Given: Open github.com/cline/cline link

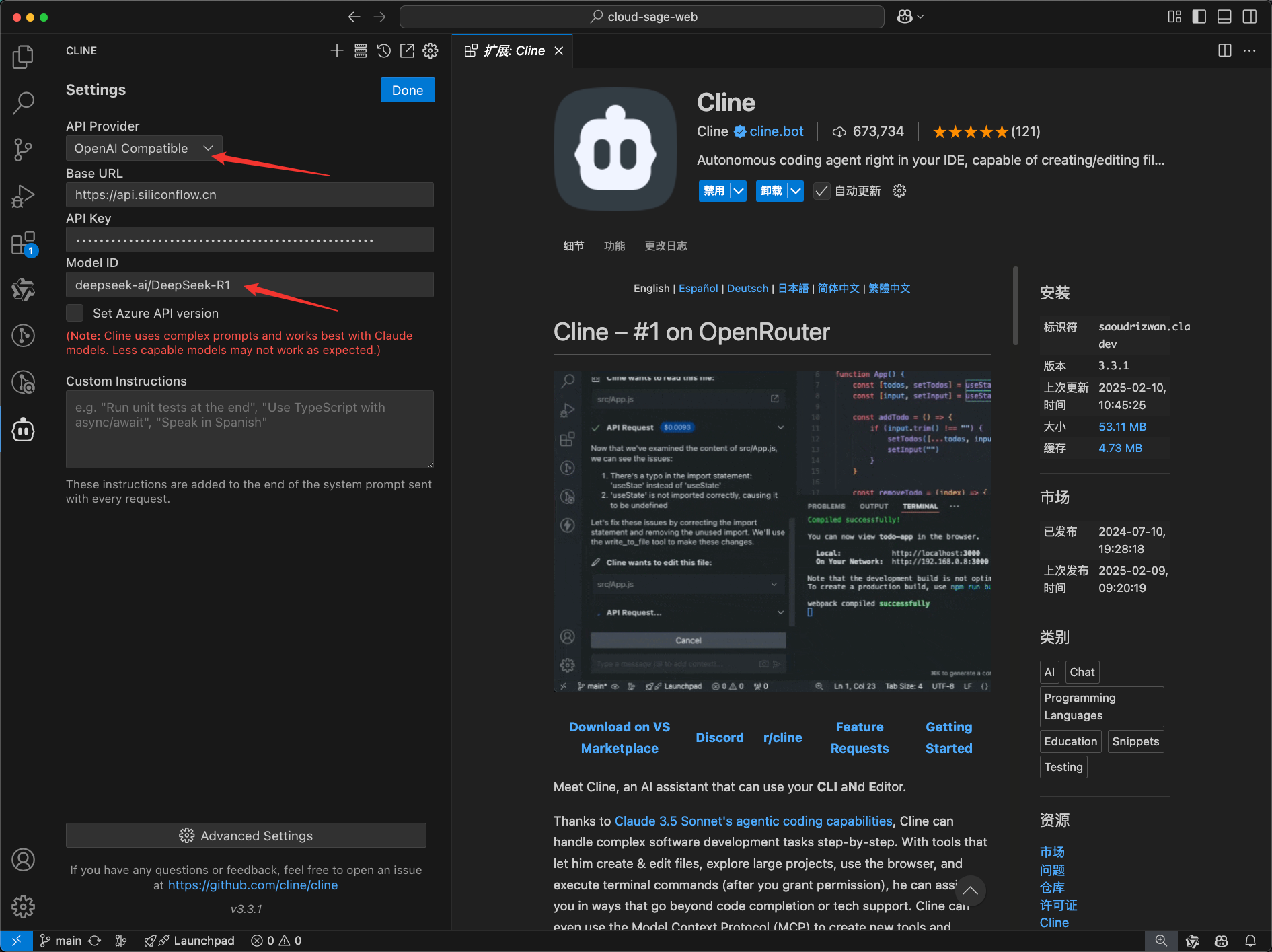Looking at the screenshot, I should [x=253, y=885].
